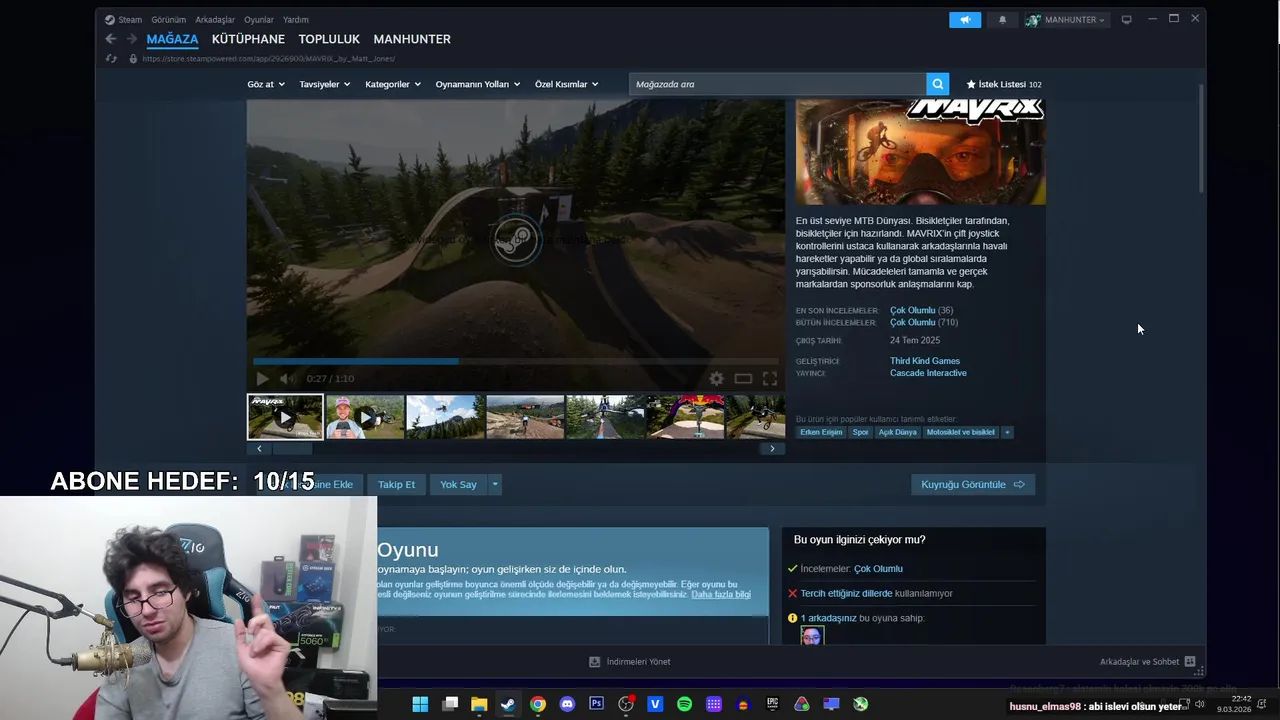Show more tags with plus button
The image size is (1280, 720).
click(x=1007, y=432)
